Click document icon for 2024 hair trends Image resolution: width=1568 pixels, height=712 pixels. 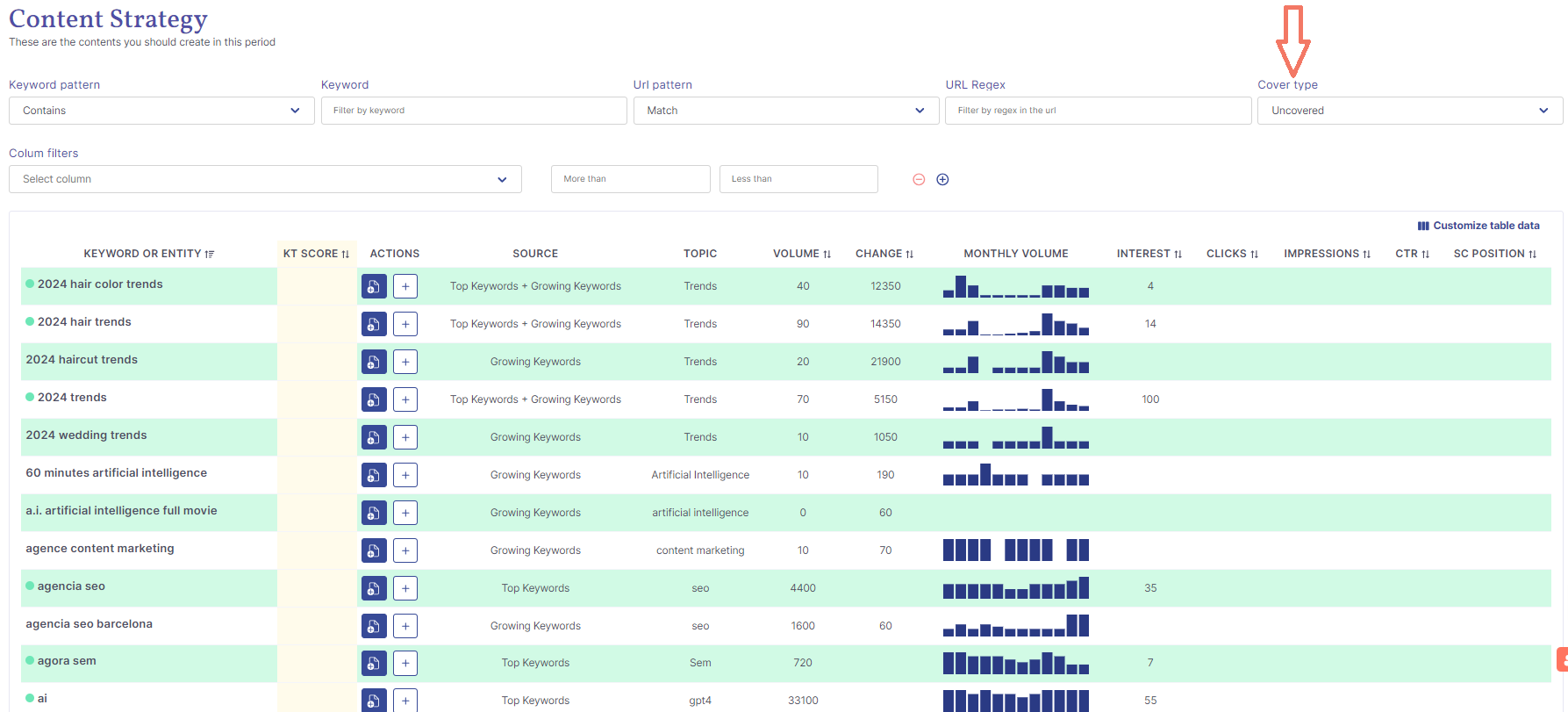(x=374, y=324)
